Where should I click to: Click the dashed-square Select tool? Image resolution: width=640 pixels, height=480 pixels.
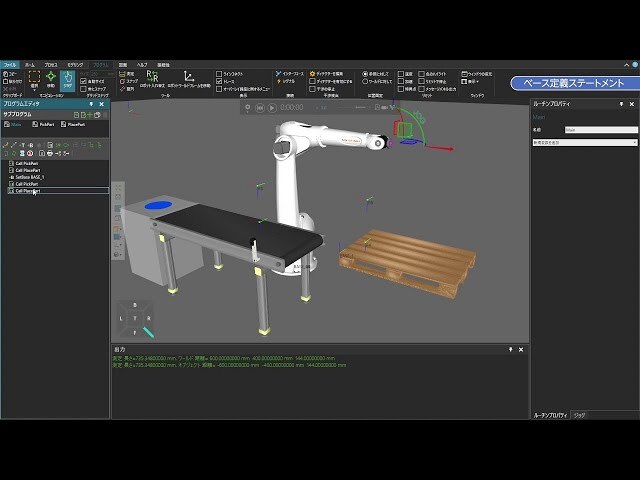(x=34, y=80)
